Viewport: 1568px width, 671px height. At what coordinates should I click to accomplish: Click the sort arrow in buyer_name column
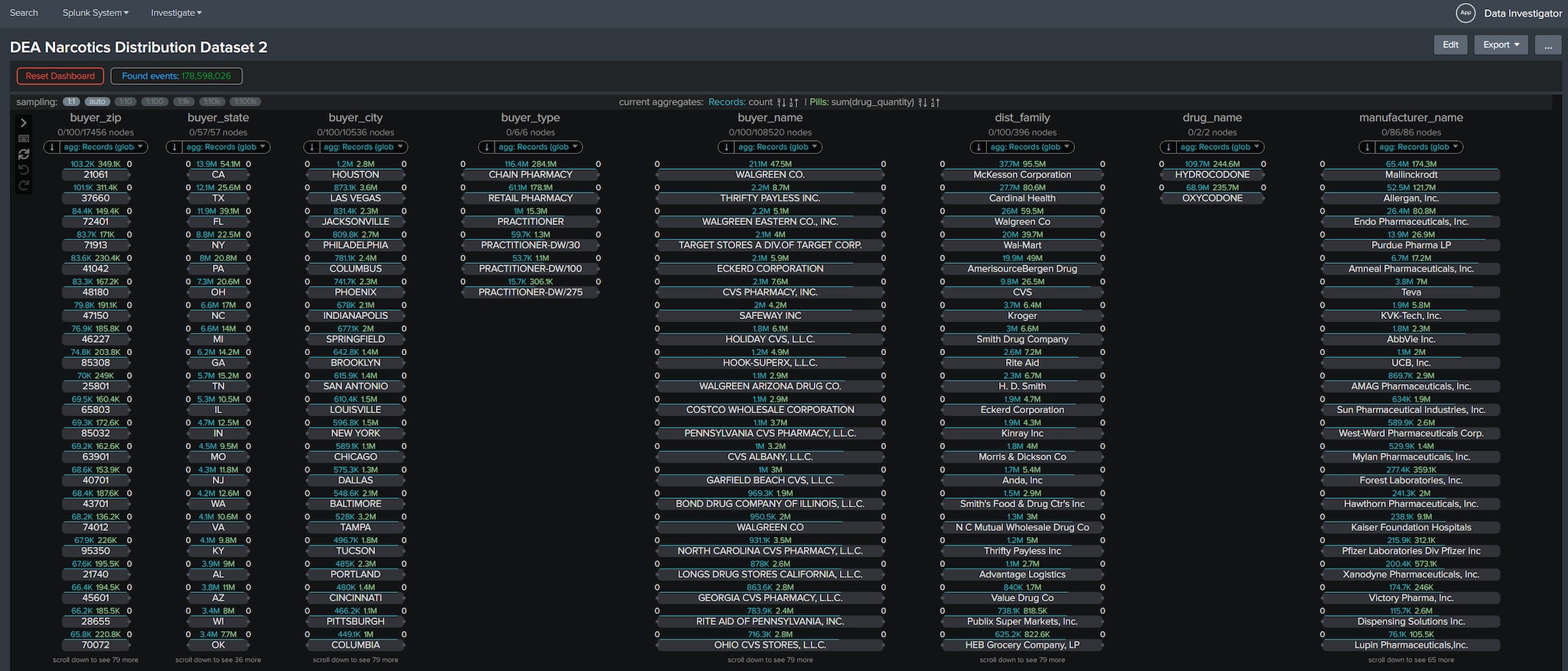[x=727, y=147]
